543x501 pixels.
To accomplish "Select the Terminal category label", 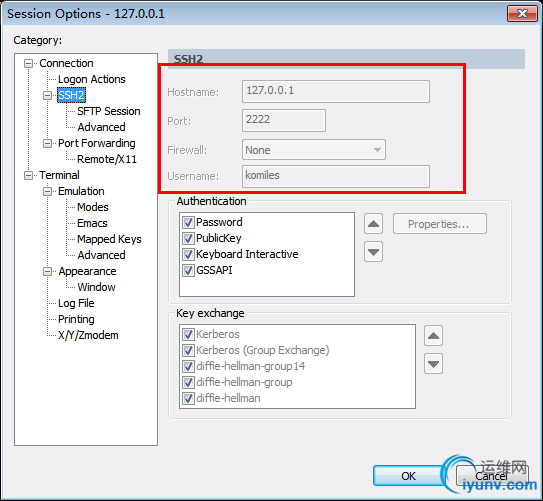I will (59, 175).
